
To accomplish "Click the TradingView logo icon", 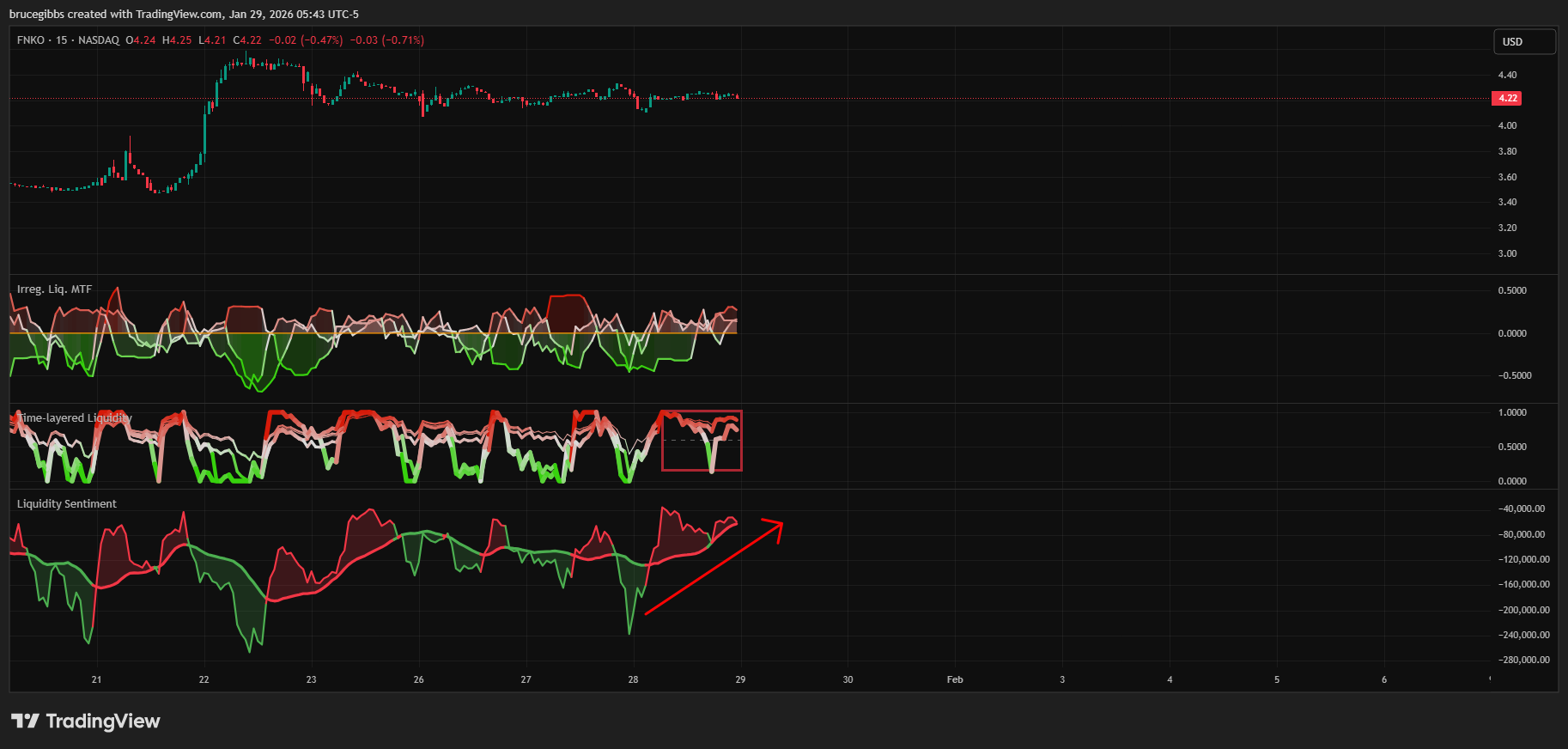I will click(x=25, y=721).
